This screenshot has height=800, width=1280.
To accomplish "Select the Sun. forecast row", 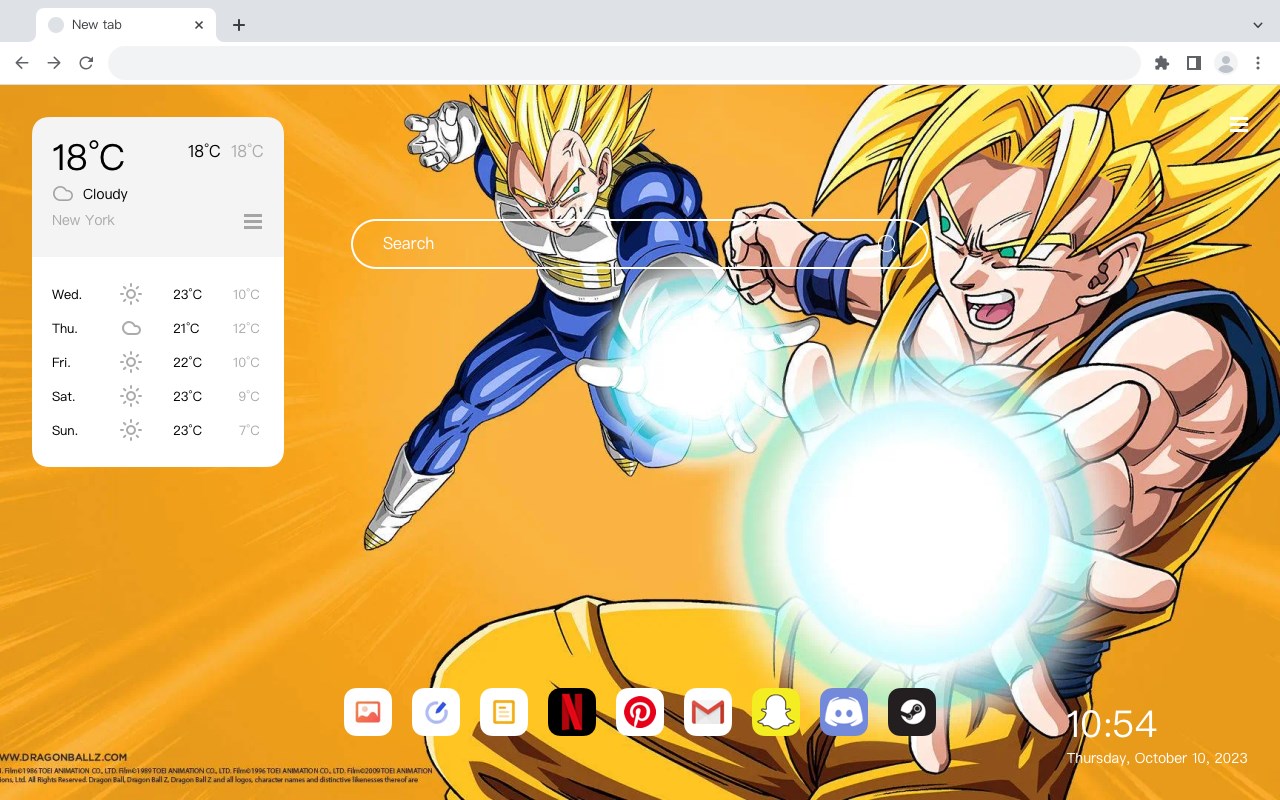I will (x=158, y=431).
